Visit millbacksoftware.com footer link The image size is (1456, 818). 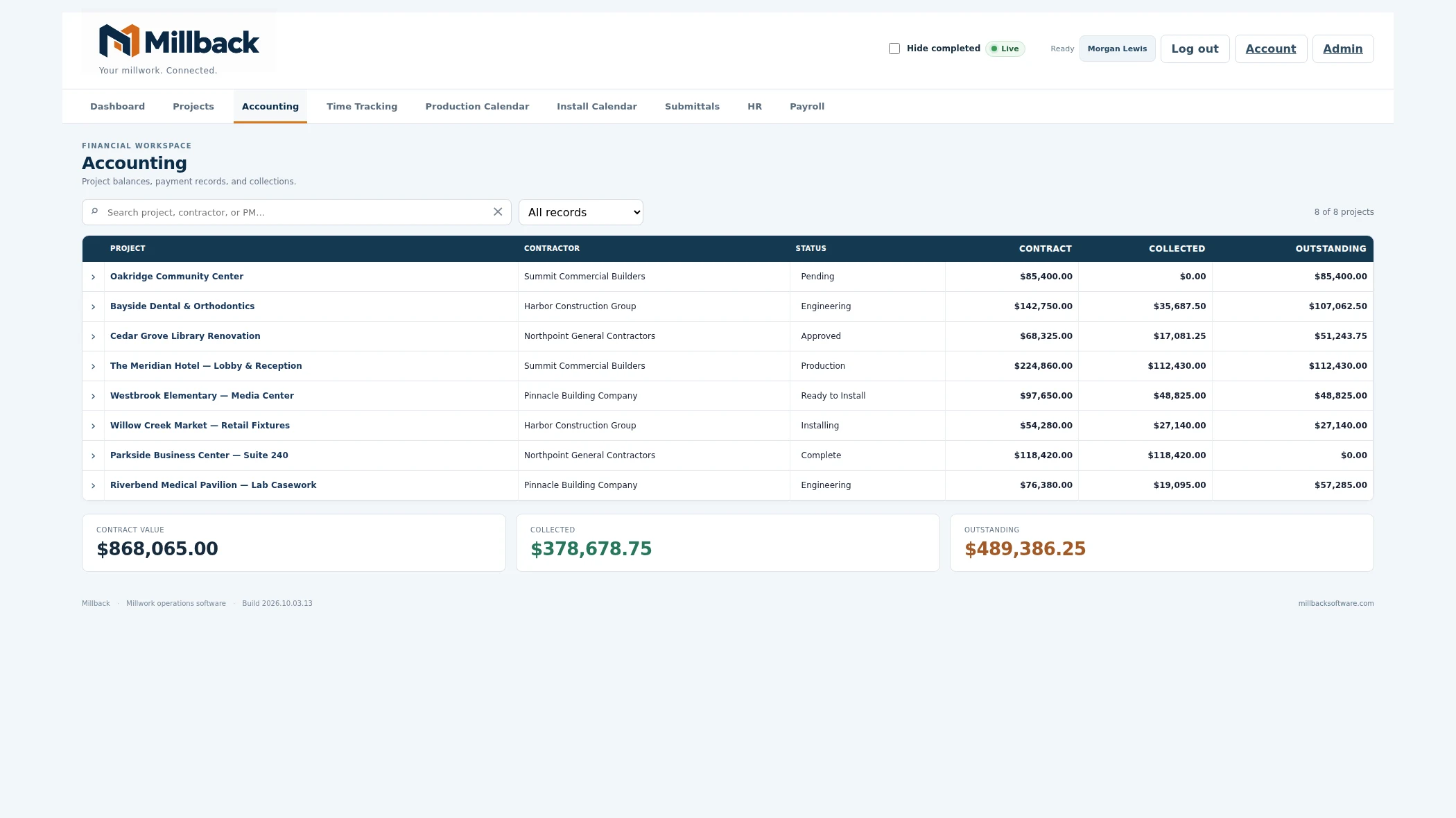coord(1336,603)
